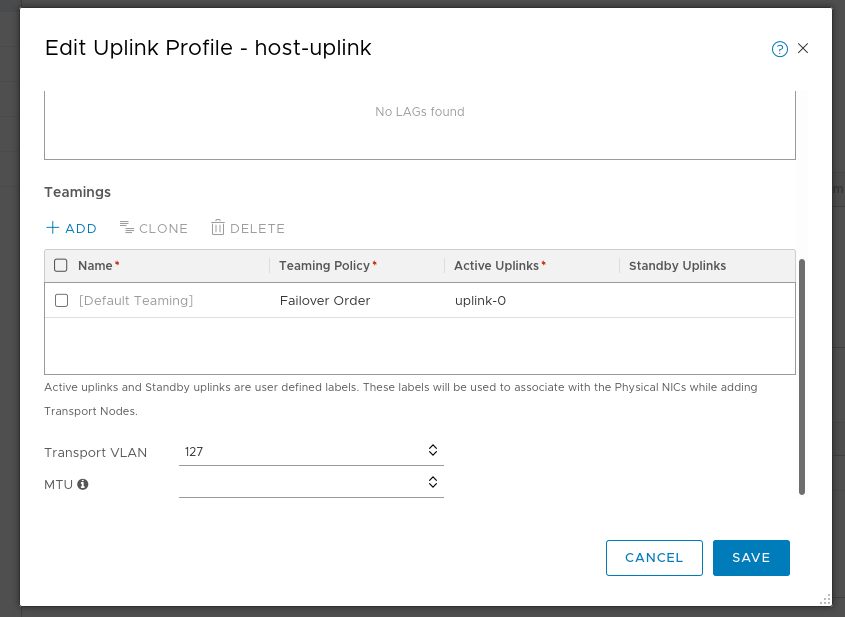Click the Transport VLAN spinner arrows
The image size is (845, 617).
[433, 450]
